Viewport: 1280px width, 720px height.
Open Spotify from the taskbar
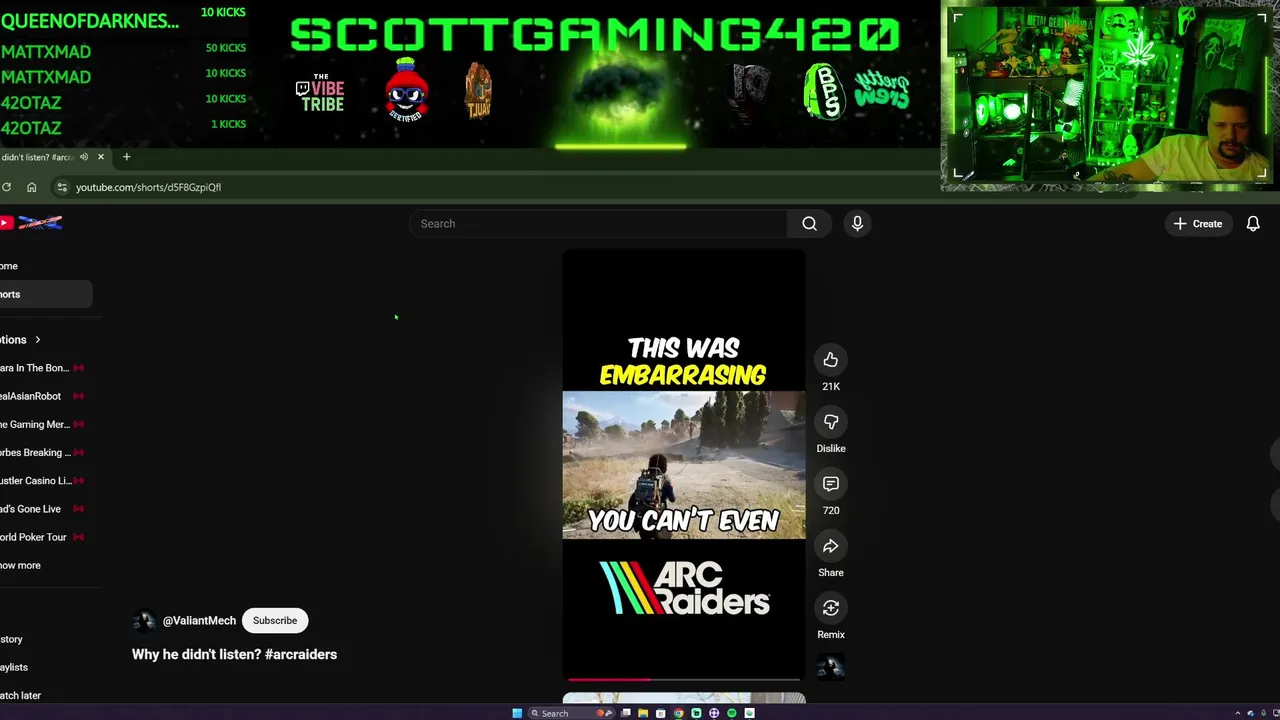pos(732,713)
